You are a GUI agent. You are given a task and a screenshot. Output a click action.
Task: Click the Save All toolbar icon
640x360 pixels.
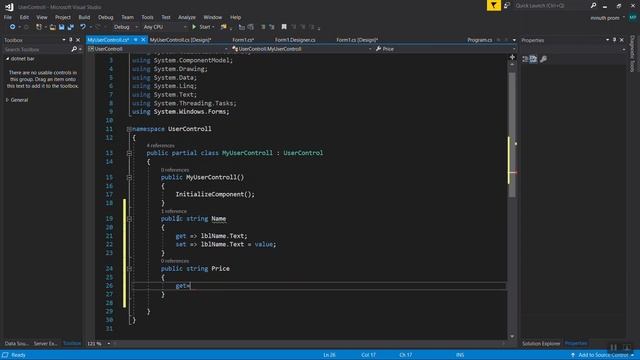pyautogui.click(x=71, y=27)
